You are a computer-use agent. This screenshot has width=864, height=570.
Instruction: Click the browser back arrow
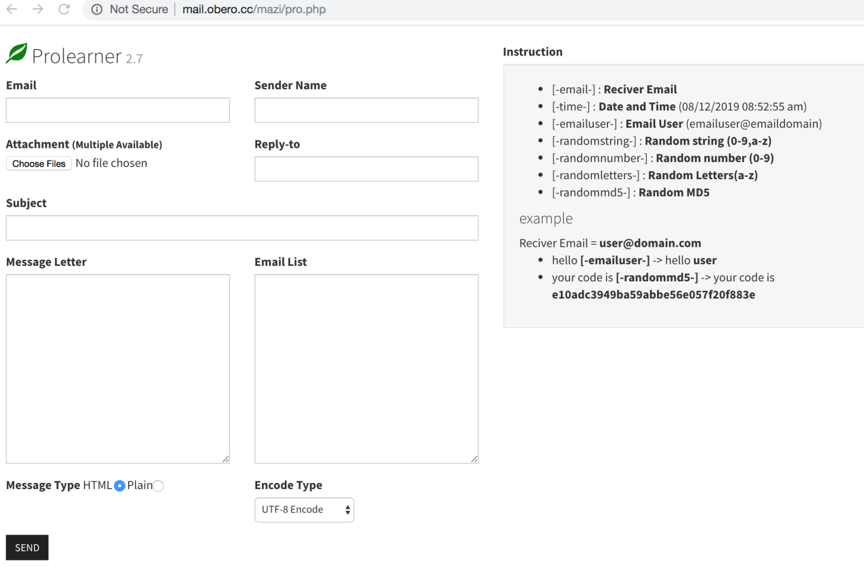(12, 9)
